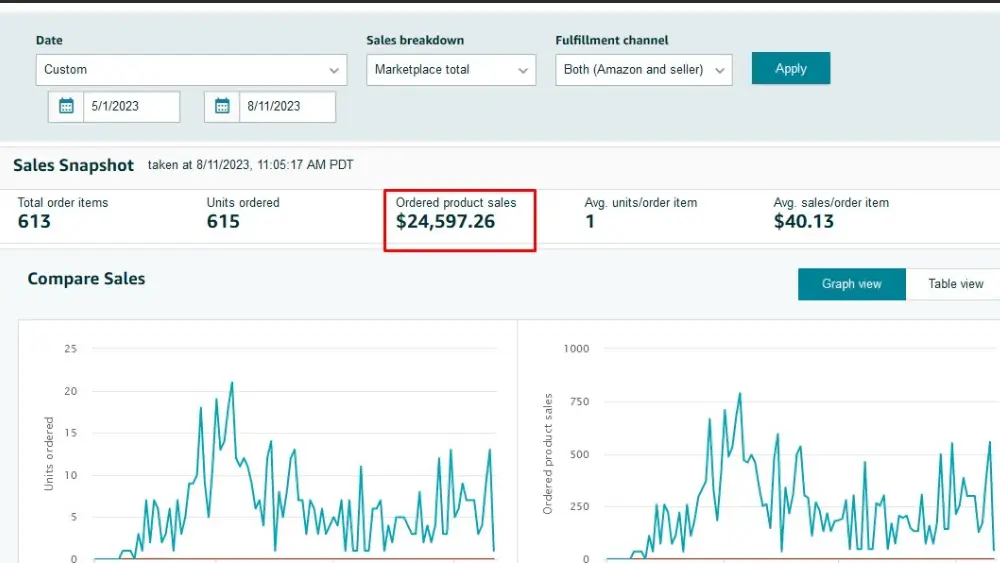Open the start date calendar icon
The image size is (1000, 563).
(66, 106)
